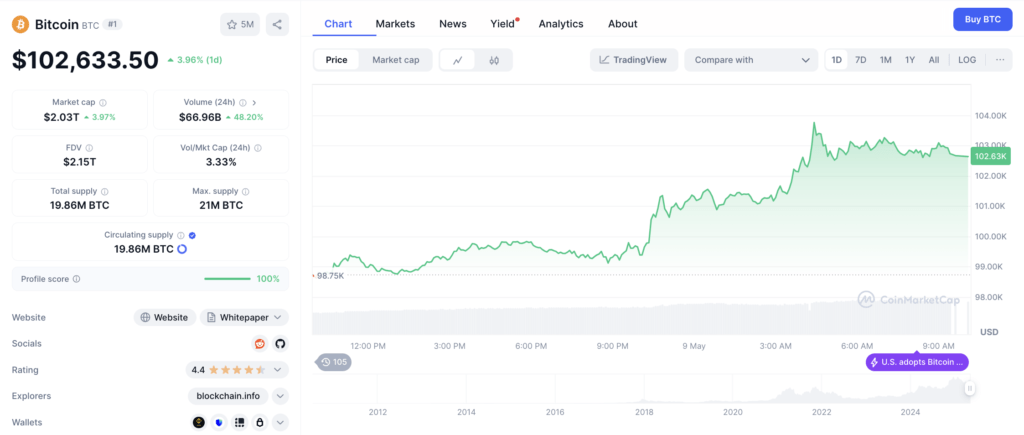Click the U.S. adopts Bitcoin event marker
This screenshot has width=1024, height=435.
pos(917,362)
